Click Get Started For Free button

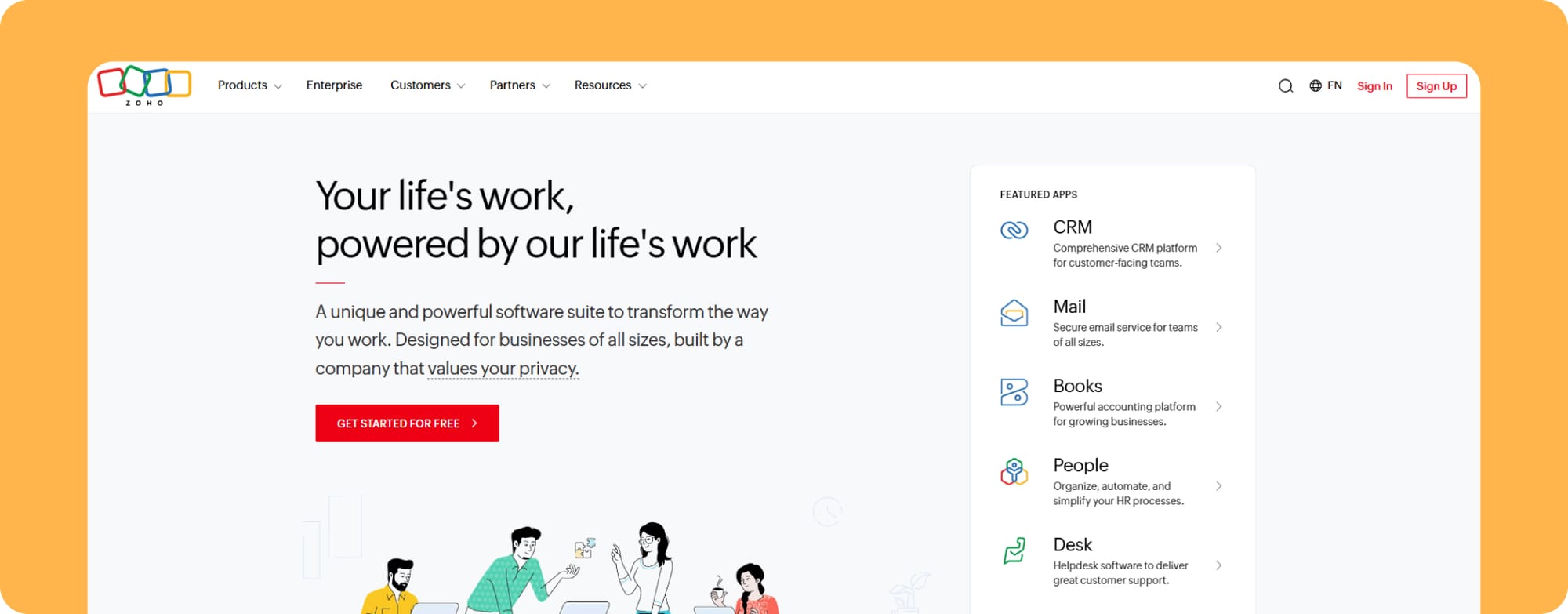pos(407,423)
